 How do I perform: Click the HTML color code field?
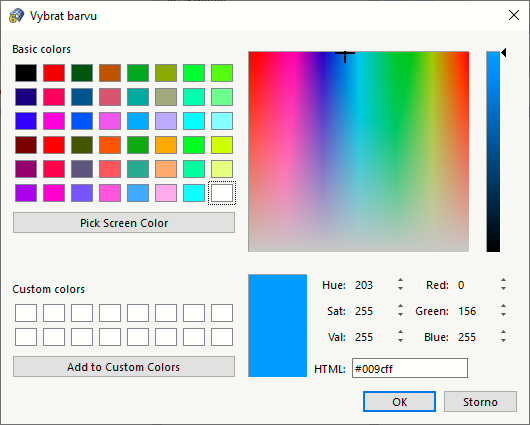[410, 368]
